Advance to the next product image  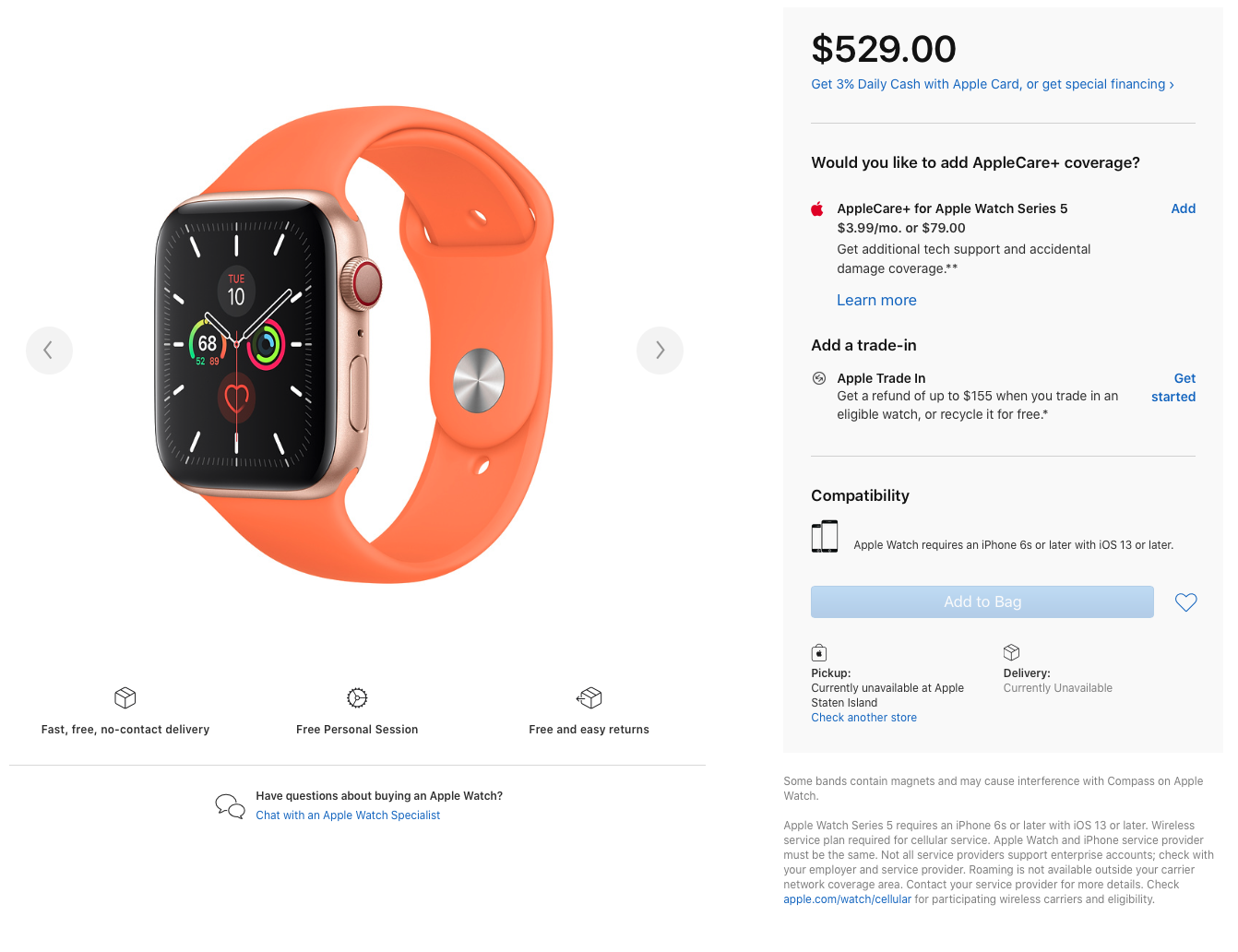pyautogui.click(x=660, y=351)
